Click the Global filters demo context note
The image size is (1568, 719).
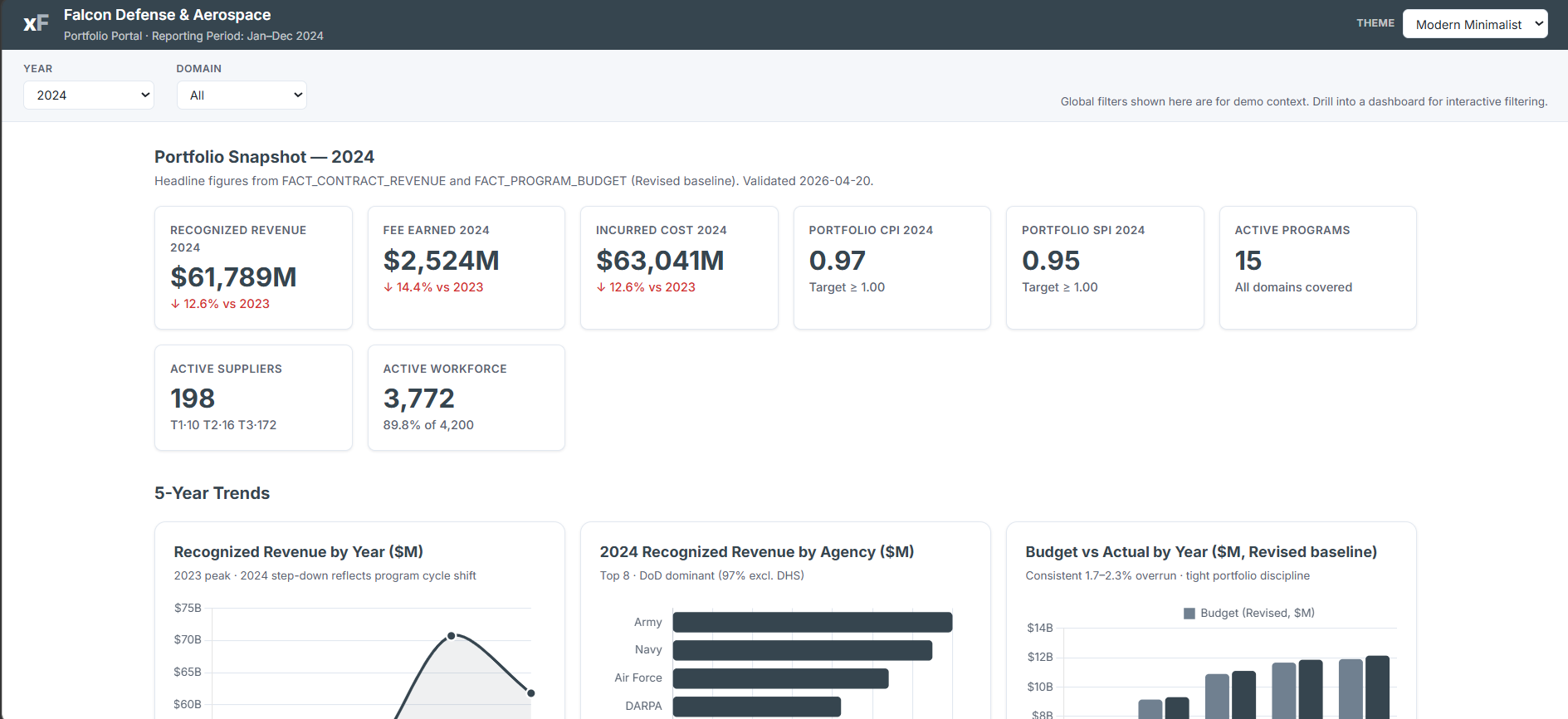1304,101
